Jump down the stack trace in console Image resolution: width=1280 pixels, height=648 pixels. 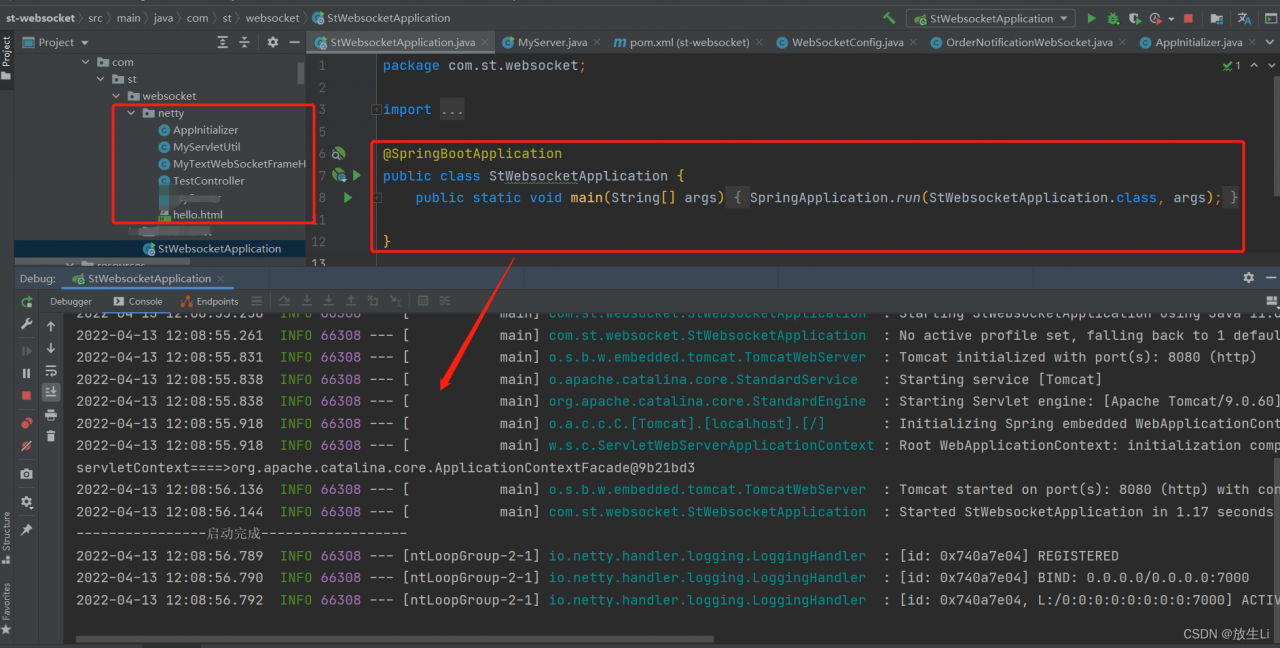pyautogui.click(x=51, y=348)
